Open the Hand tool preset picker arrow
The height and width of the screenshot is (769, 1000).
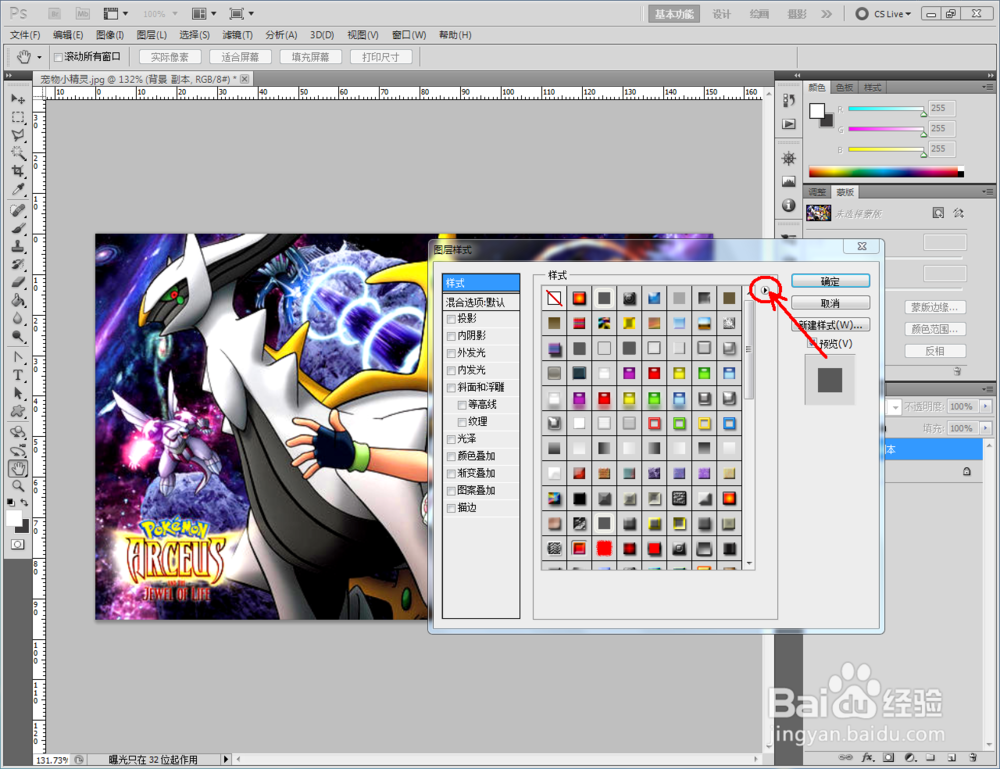coord(39,57)
